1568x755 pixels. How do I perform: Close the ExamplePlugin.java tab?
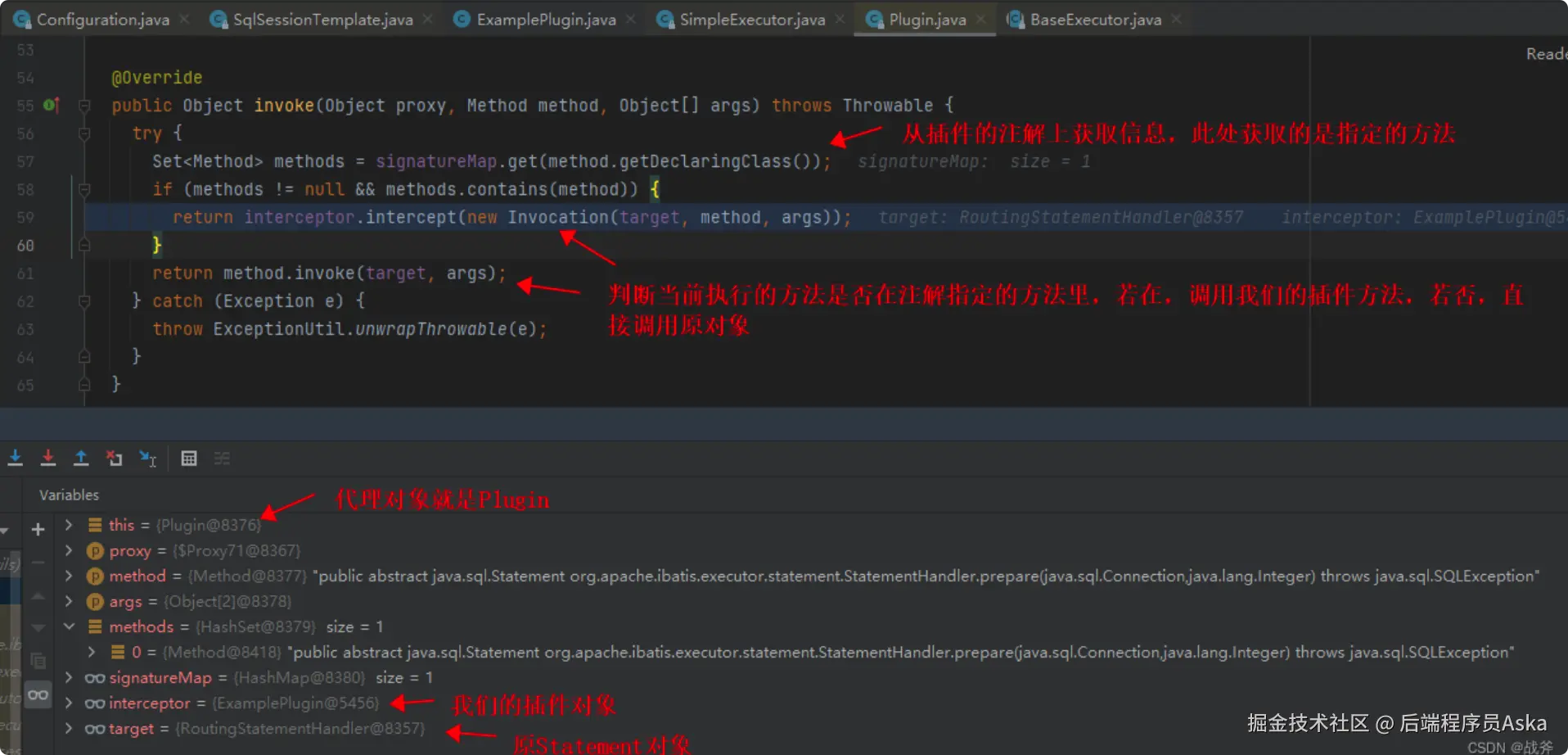(x=630, y=19)
